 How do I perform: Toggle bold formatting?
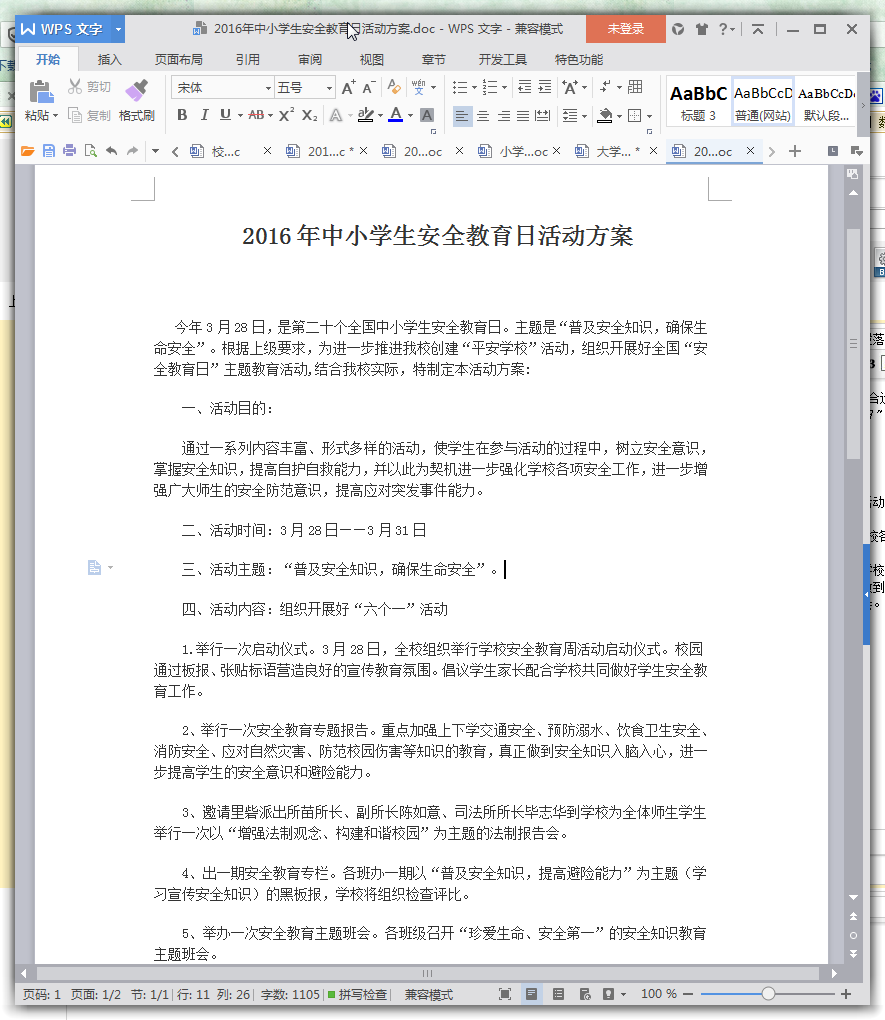tap(182, 116)
